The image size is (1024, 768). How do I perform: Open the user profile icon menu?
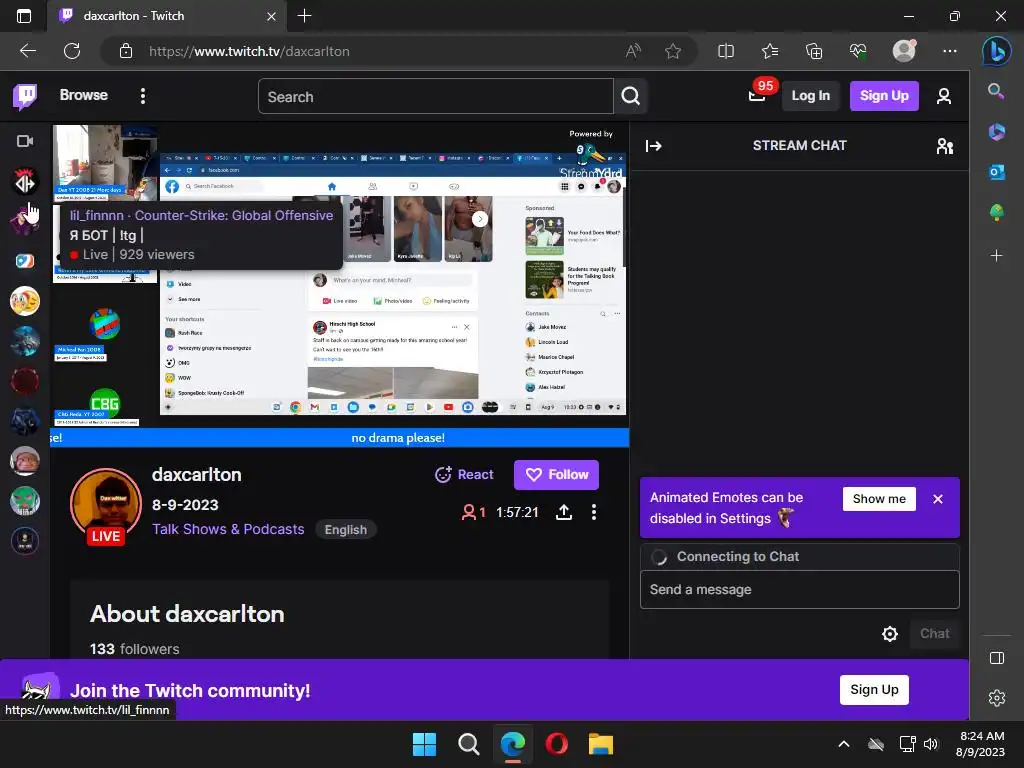coord(943,97)
